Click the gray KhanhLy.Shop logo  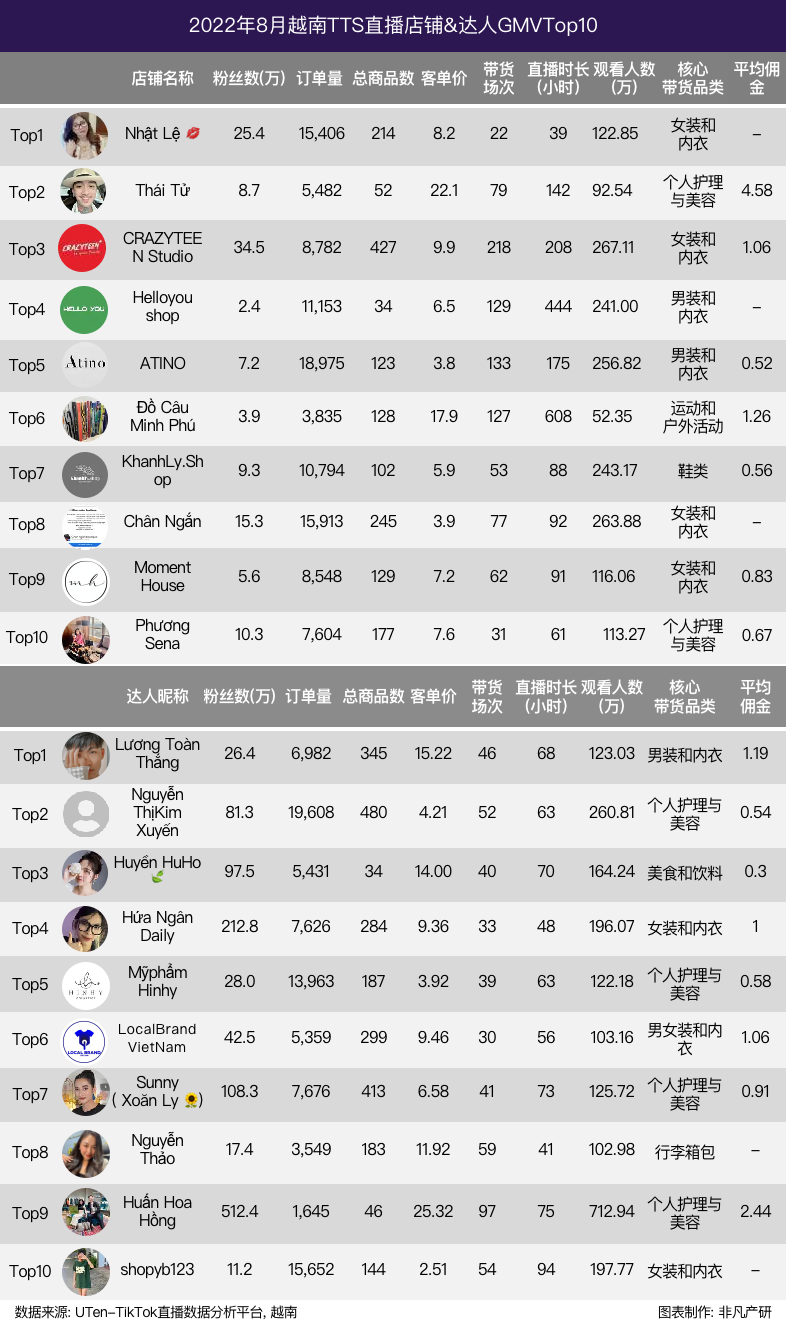84,473
